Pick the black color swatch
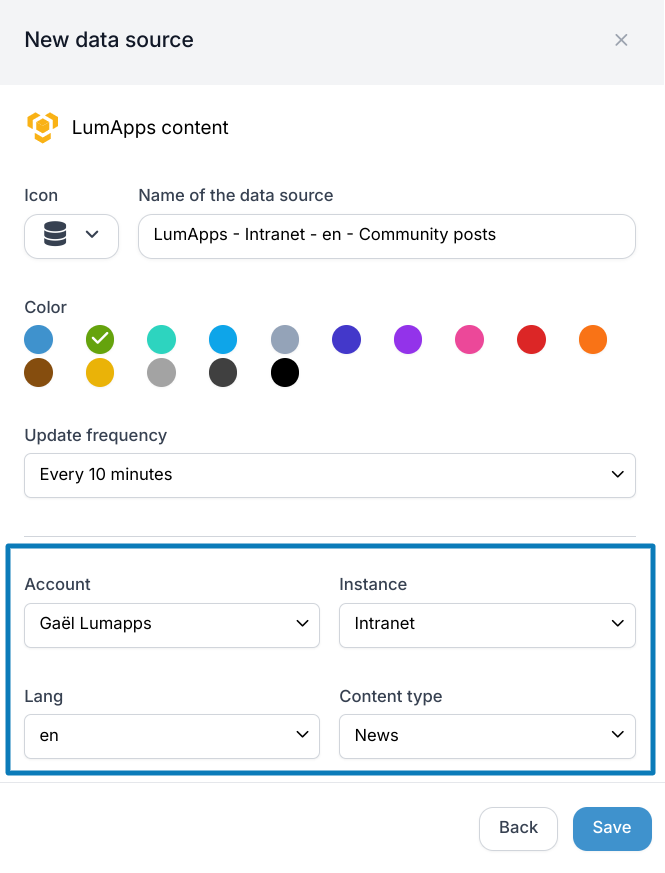This screenshot has width=665, height=873. [285, 372]
